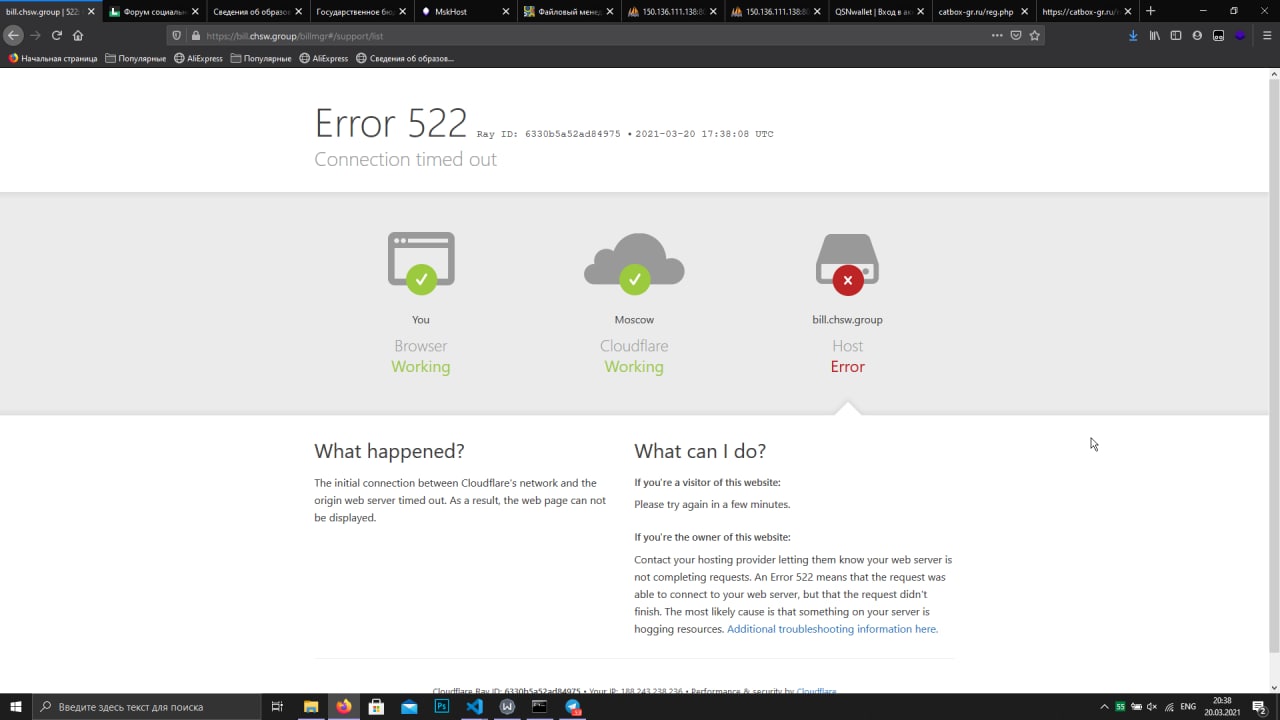Click Additional troubleshooting information here link

pos(832,629)
